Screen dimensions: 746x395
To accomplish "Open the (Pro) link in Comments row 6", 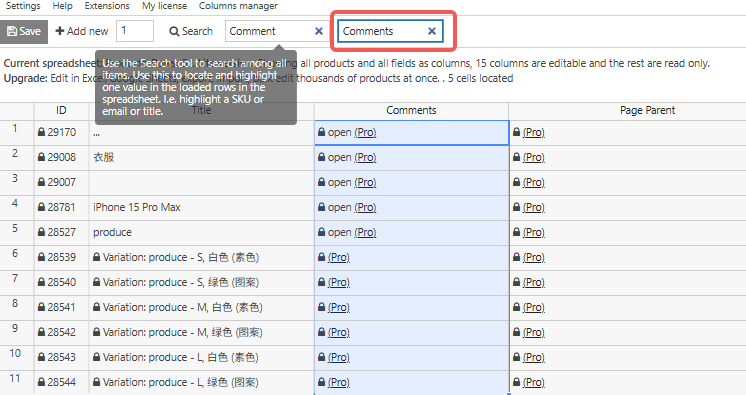I will pos(339,257).
